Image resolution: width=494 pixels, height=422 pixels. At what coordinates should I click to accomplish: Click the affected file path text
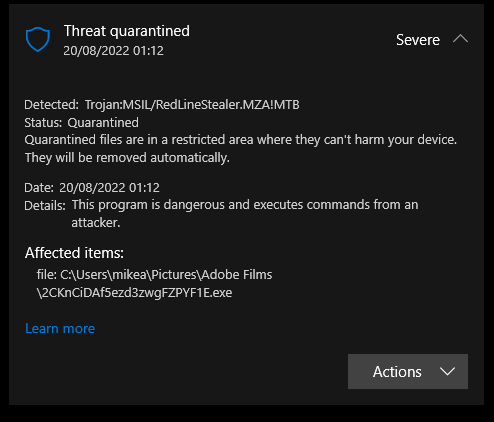point(154,284)
